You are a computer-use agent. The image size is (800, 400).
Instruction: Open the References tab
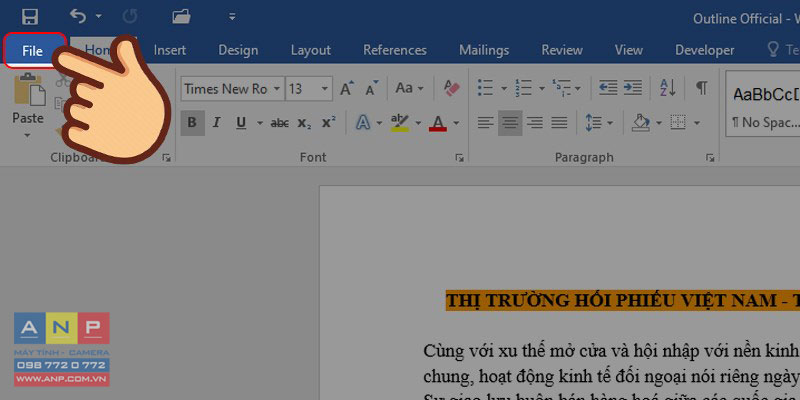click(395, 50)
